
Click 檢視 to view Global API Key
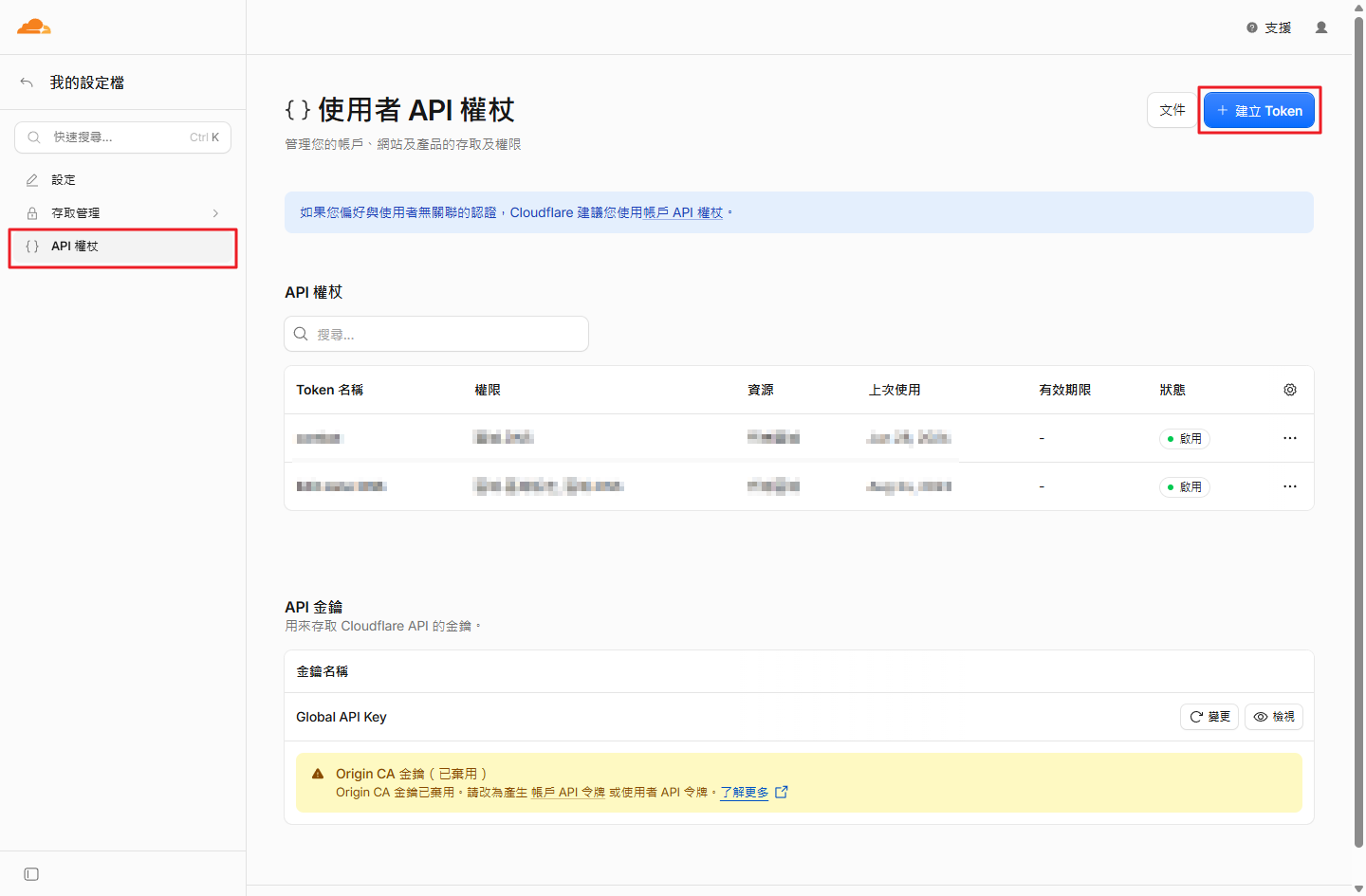point(1274,717)
